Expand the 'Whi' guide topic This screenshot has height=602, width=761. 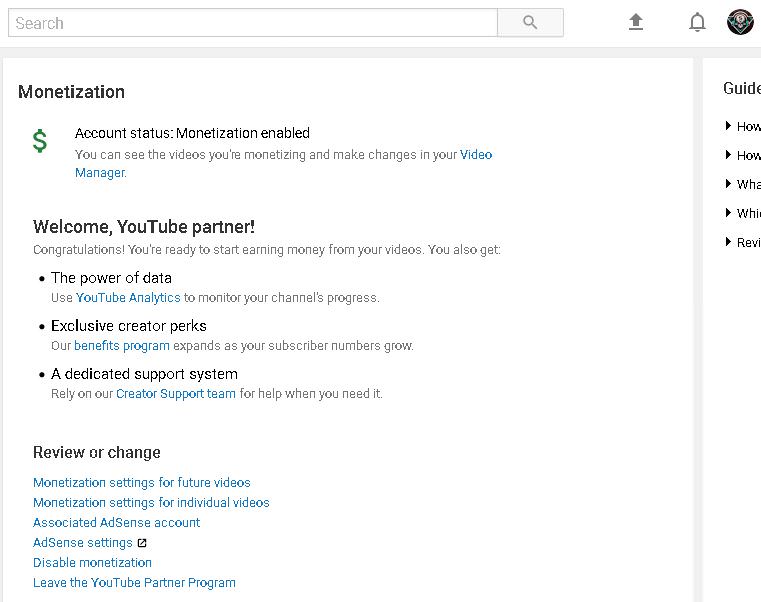coord(743,213)
